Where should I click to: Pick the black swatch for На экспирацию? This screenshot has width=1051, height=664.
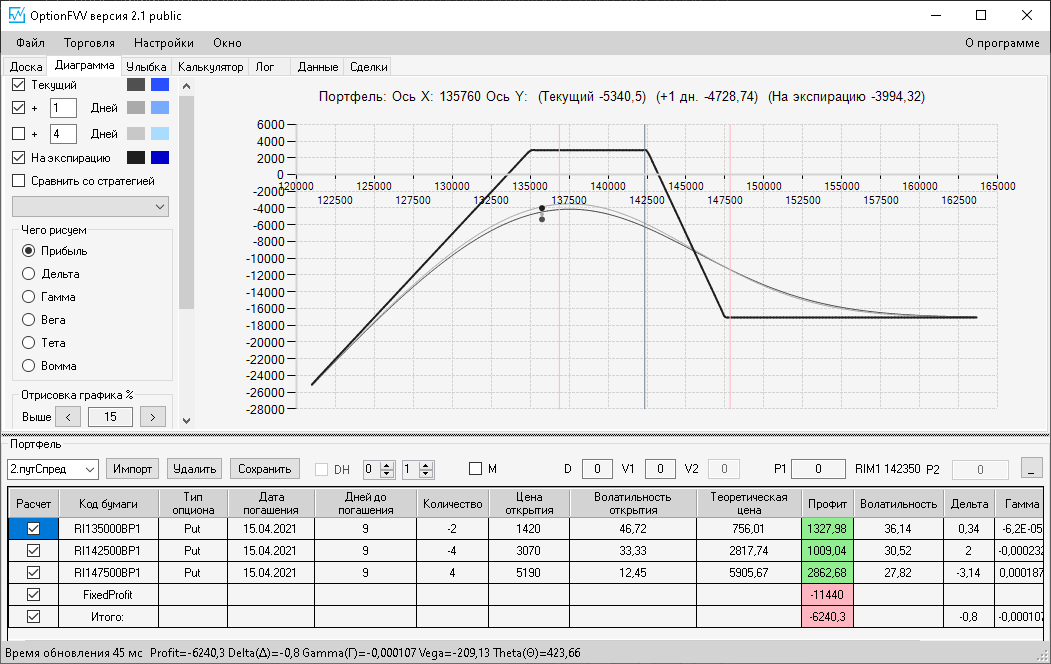[x=136, y=157]
